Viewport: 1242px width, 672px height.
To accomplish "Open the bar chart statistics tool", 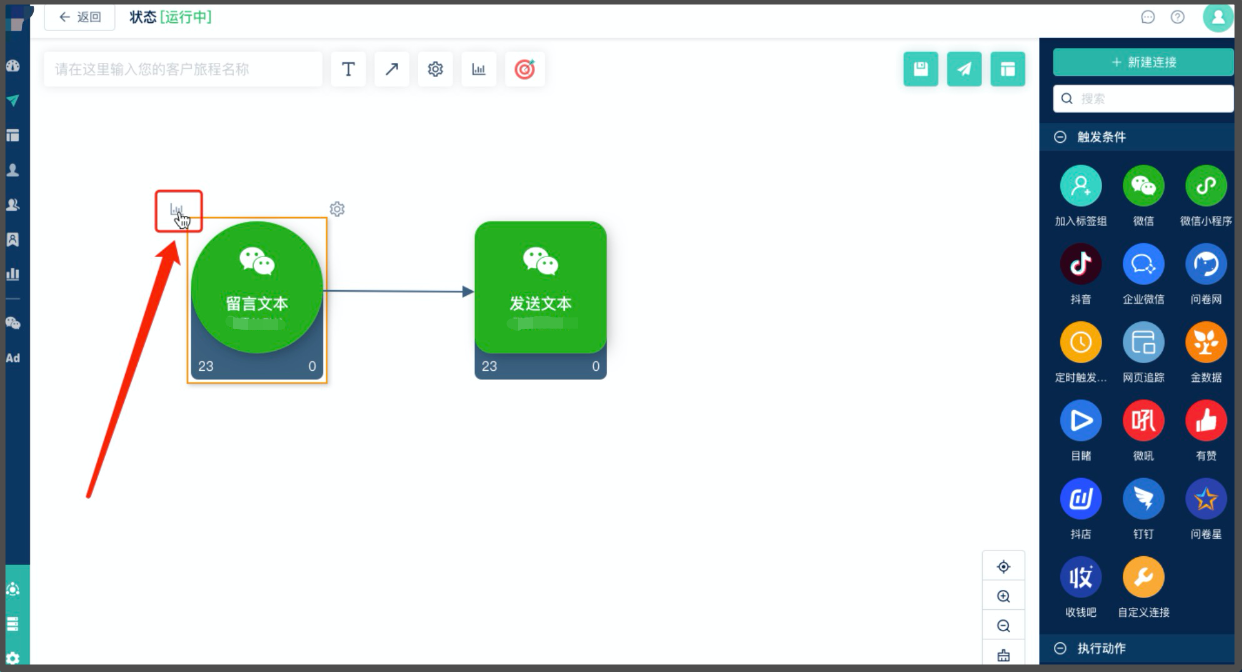I will [479, 69].
